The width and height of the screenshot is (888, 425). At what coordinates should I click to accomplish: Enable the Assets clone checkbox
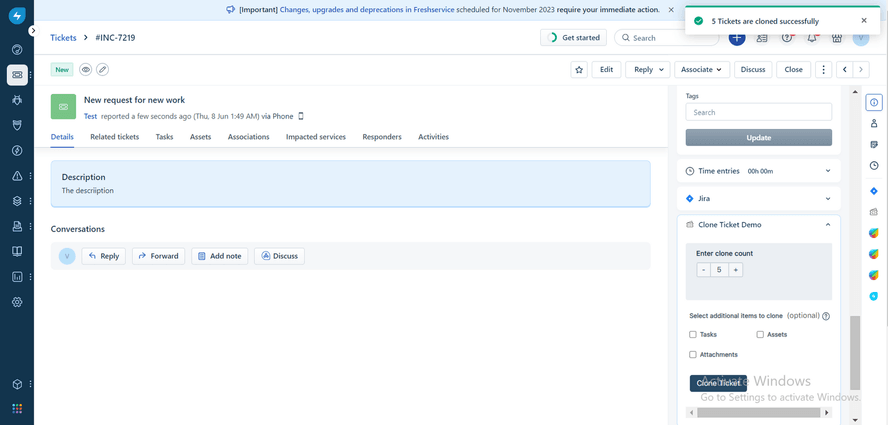760,335
